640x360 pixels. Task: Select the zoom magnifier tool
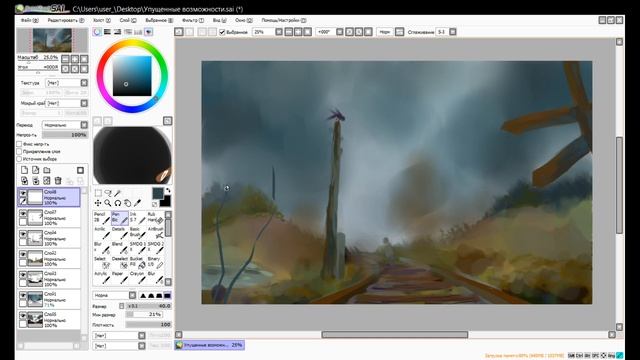108,203
